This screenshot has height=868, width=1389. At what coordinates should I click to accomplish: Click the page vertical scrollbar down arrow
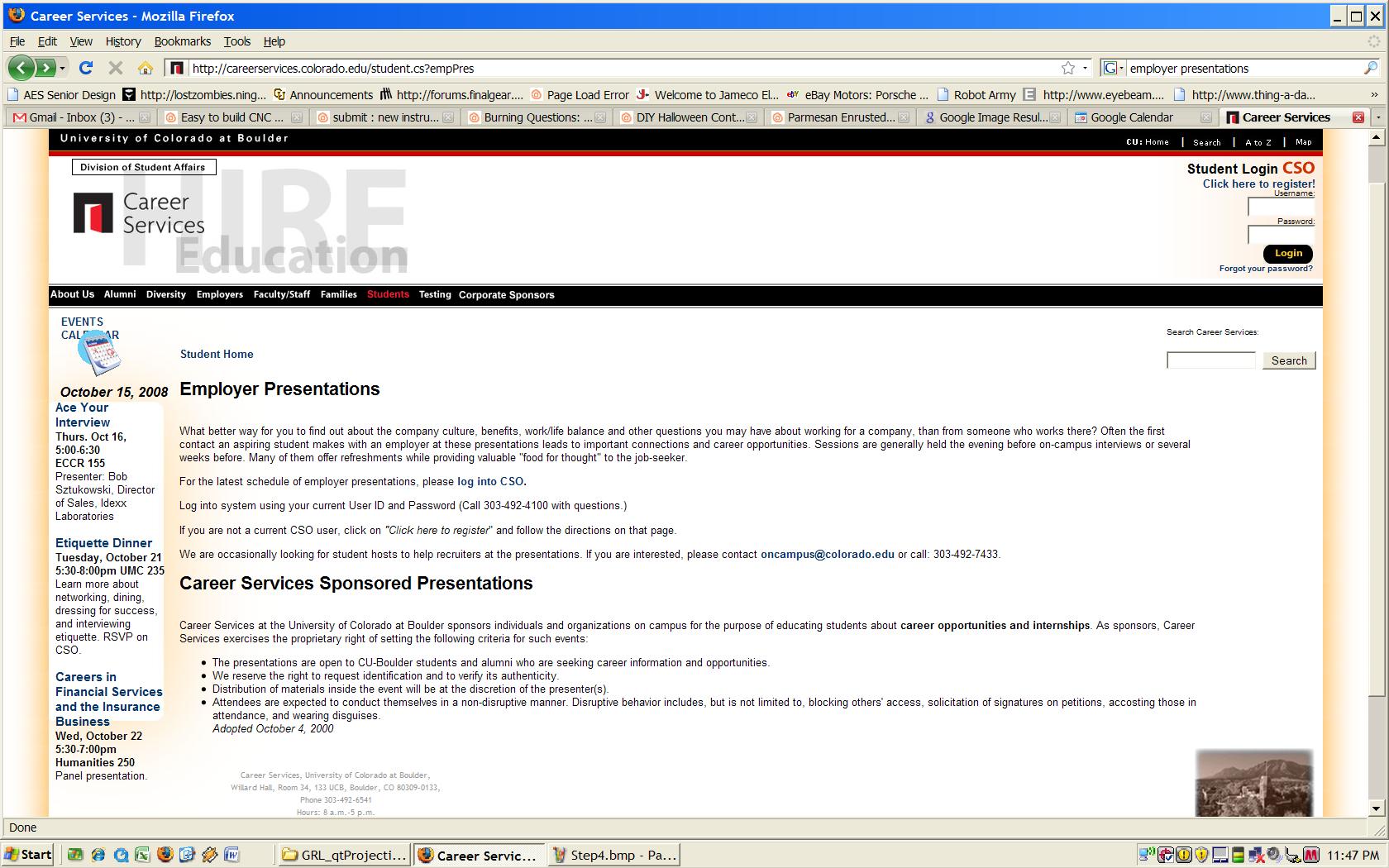pyautogui.click(x=1376, y=808)
